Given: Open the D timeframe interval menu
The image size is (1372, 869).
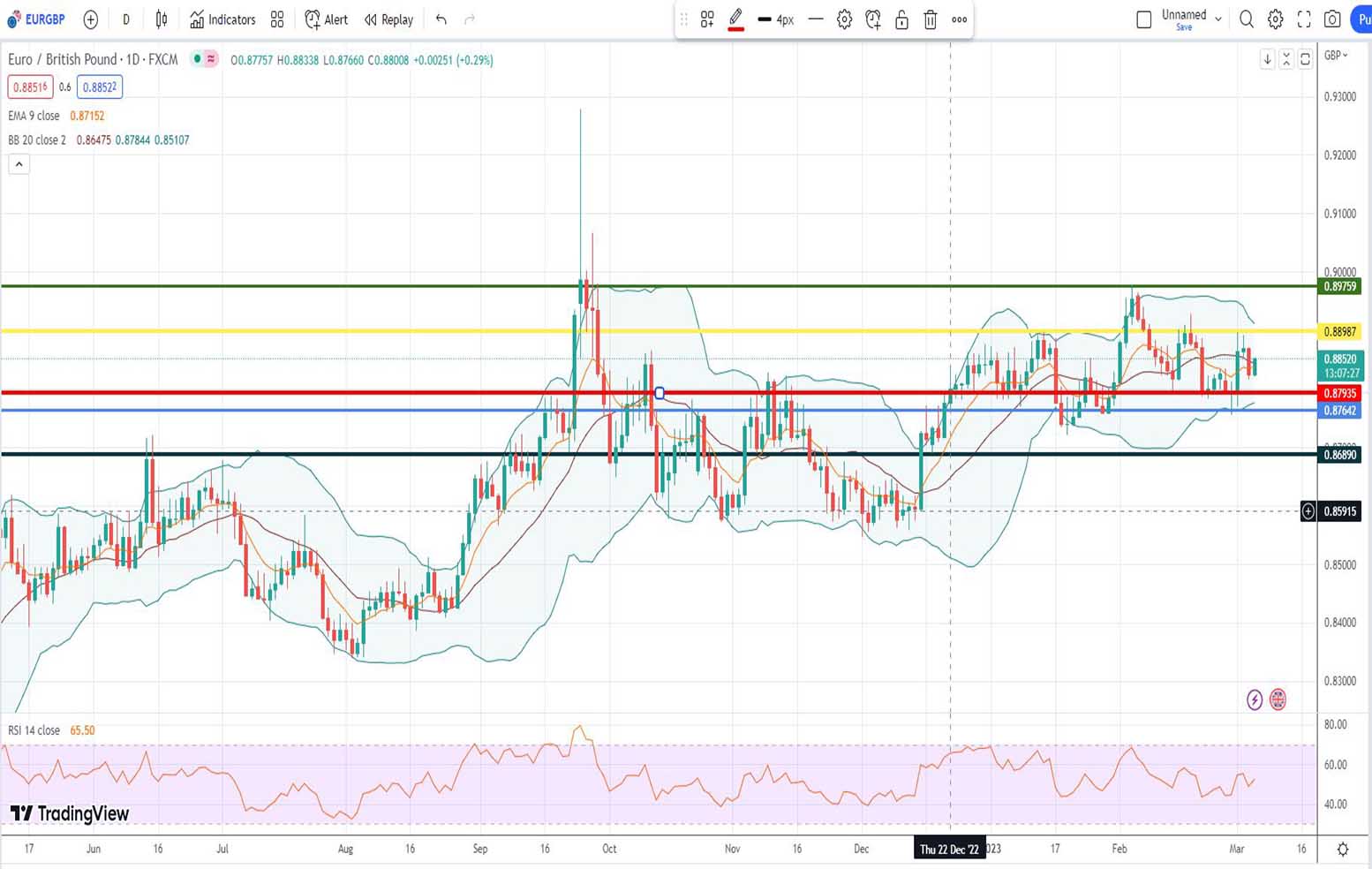Looking at the screenshot, I should pyautogui.click(x=126, y=19).
